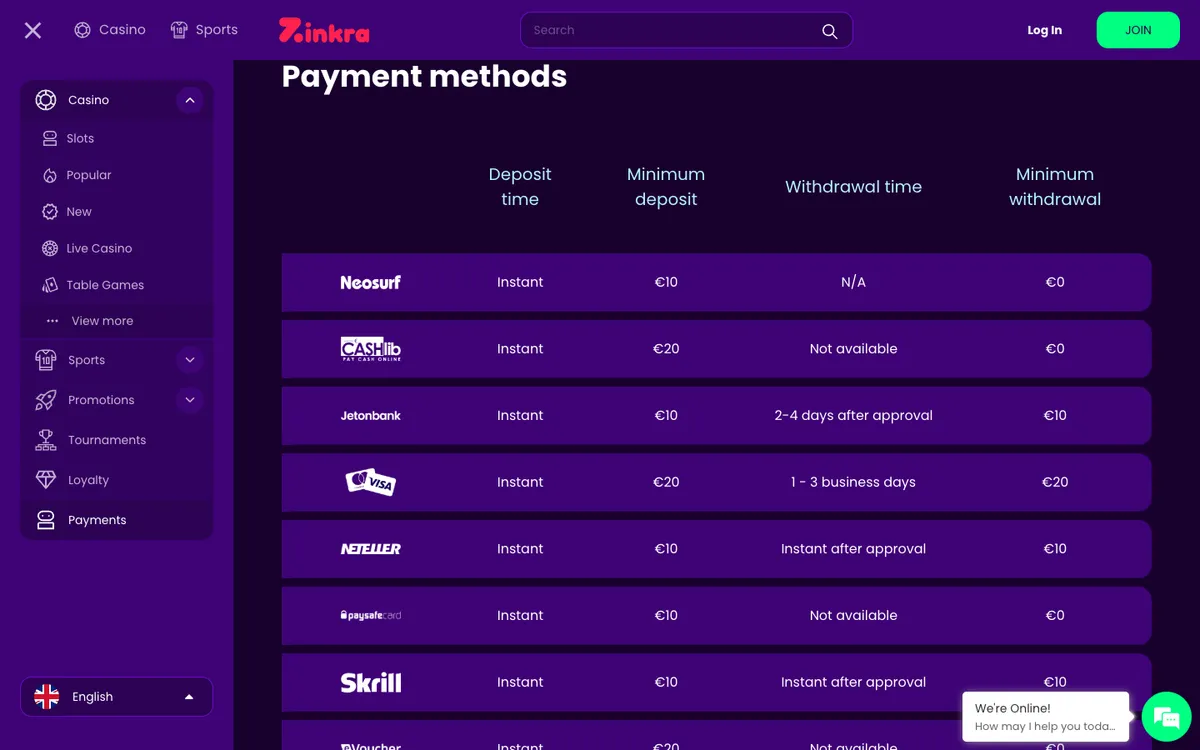
Task: Click Instant after approval in Skrill row
Action: click(854, 682)
